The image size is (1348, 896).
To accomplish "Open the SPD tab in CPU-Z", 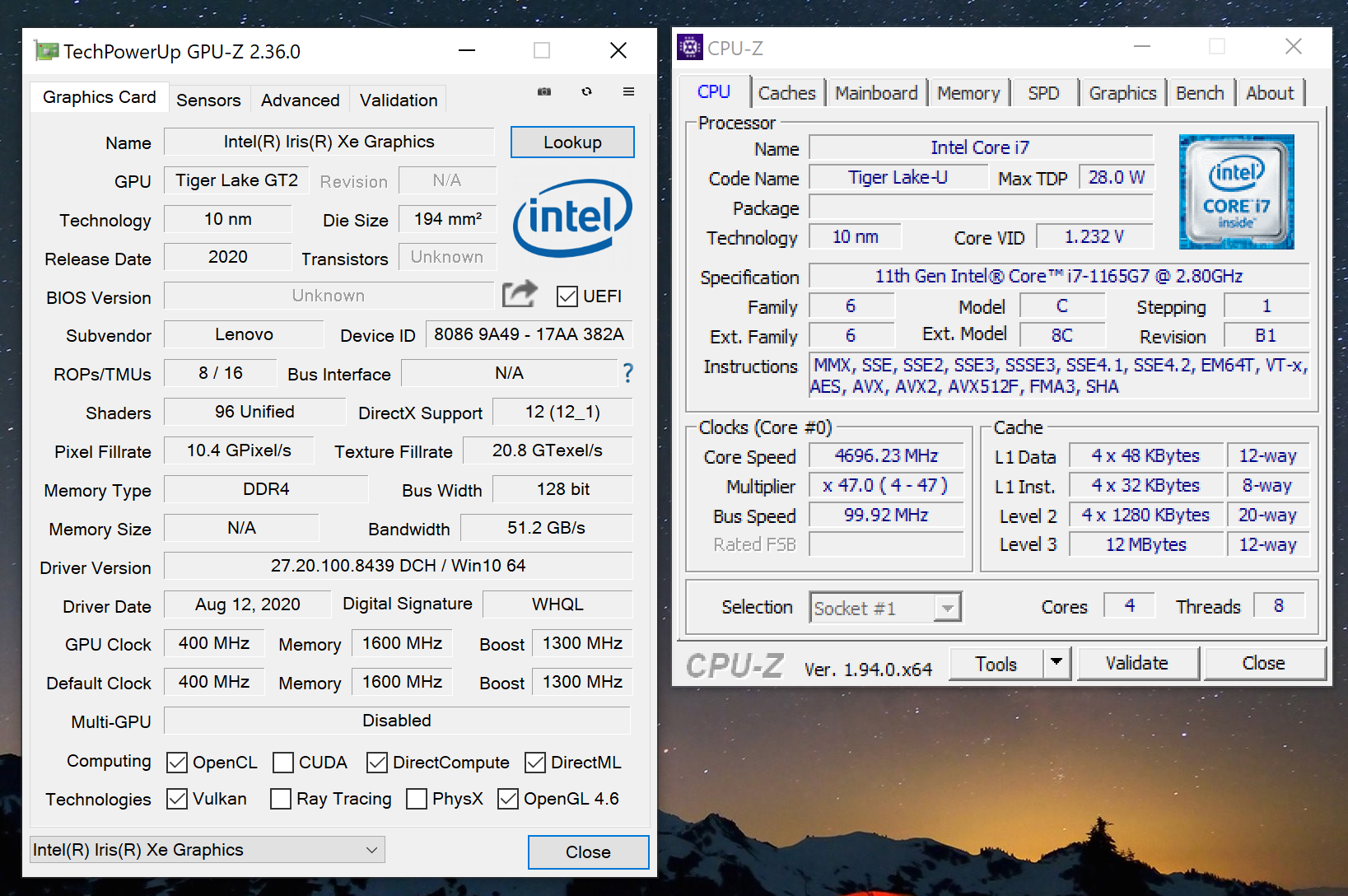I will pos(1043,93).
